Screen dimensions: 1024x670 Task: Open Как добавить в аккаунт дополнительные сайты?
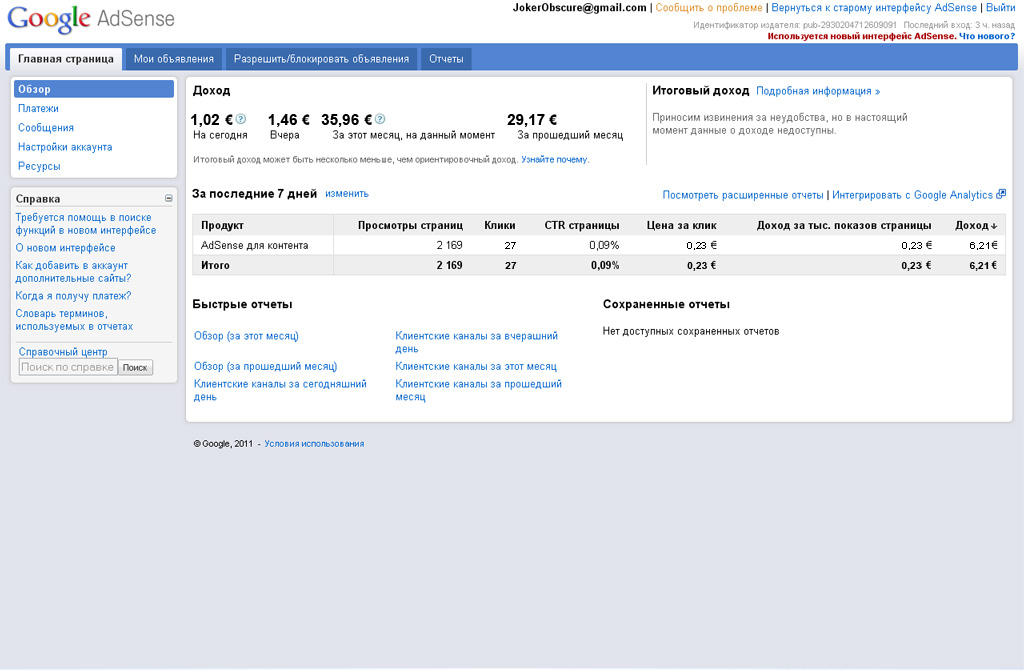point(73,272)
